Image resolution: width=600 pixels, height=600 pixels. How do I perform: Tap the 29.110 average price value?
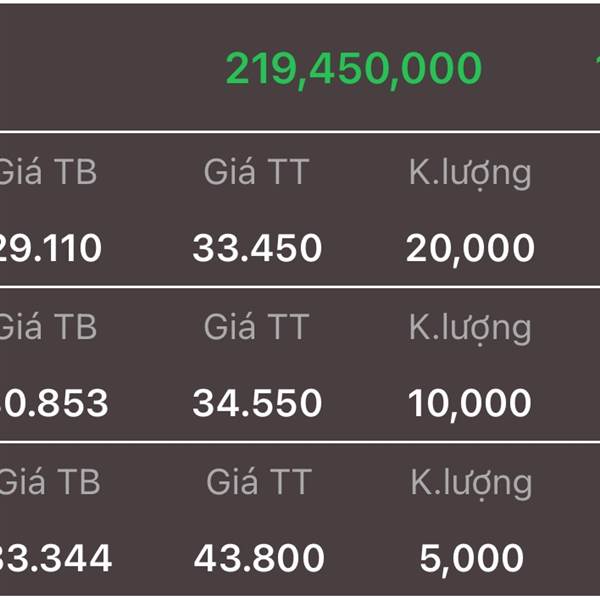point(51,248)
